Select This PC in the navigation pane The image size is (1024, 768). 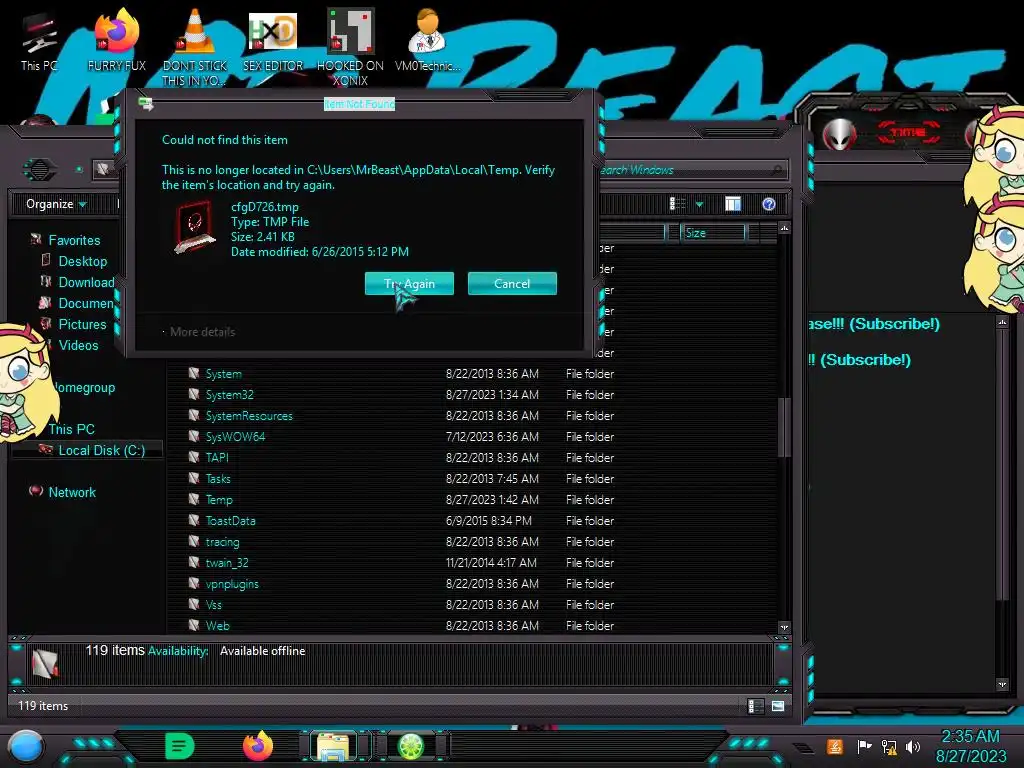coord(71,429)
